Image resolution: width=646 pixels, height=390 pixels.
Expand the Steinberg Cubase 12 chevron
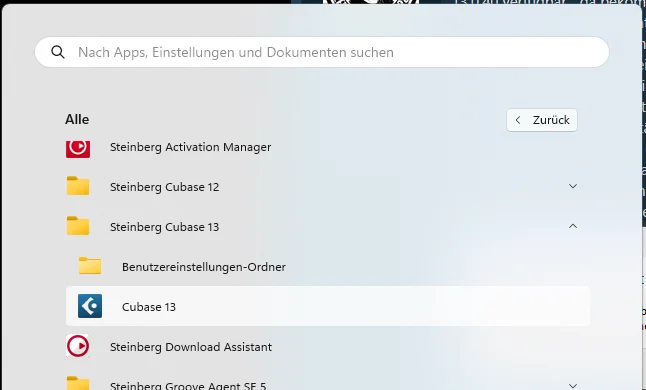(x=573, y=186)
